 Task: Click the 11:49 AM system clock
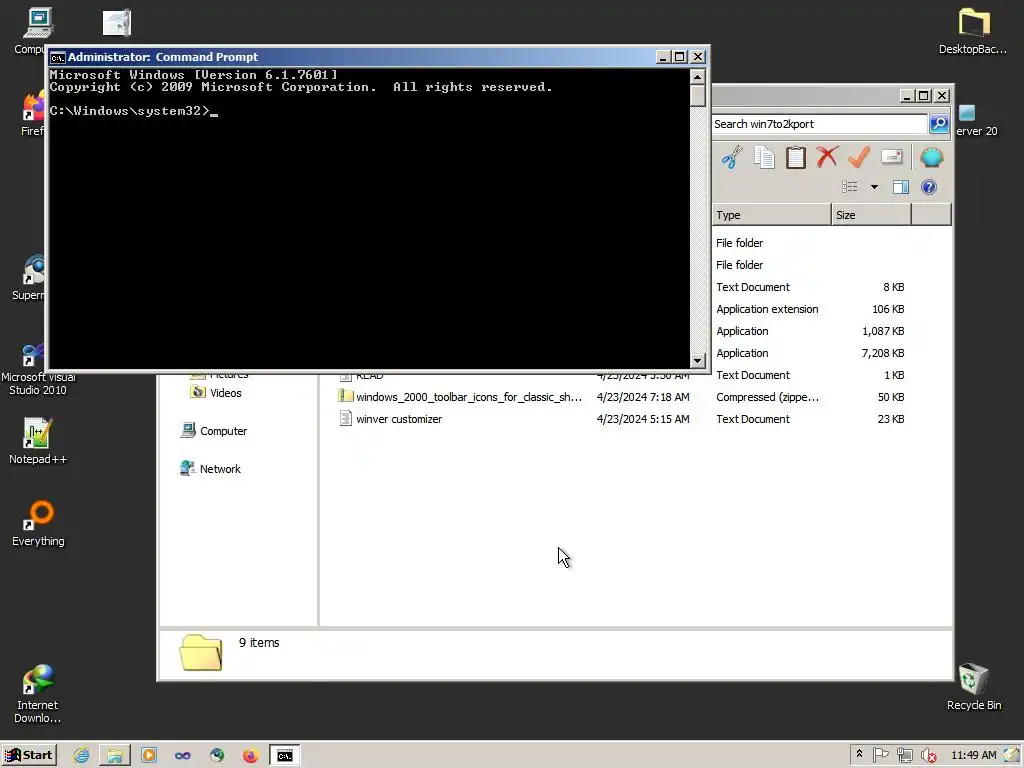point(974,755)
